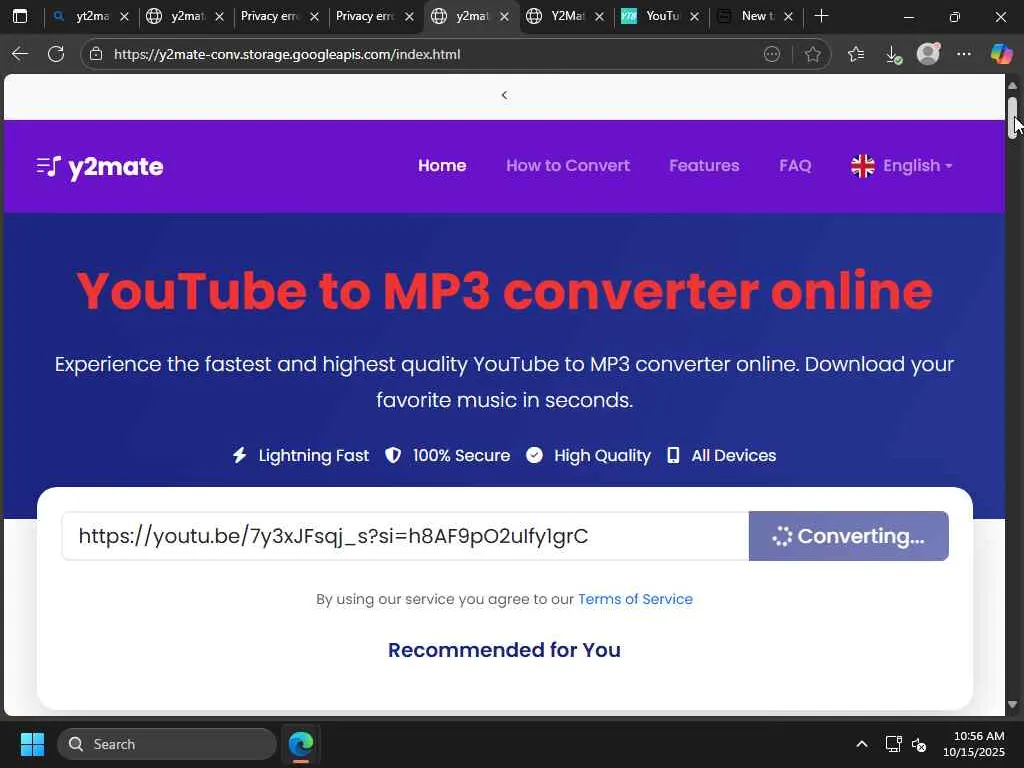1024x768 pixels.
Task: Open the Windows Start menu
Action: point(32,744)
